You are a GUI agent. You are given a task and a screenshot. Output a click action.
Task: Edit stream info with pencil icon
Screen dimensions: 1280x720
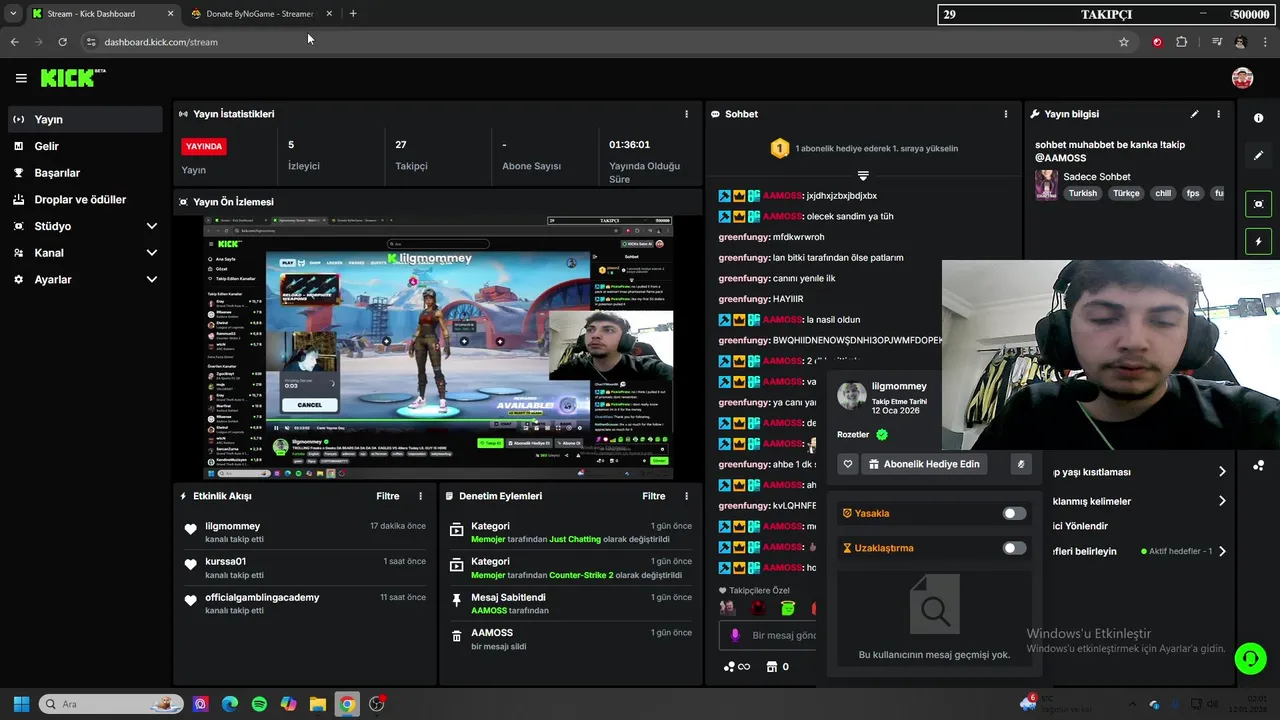click(x=1194, y=114)
